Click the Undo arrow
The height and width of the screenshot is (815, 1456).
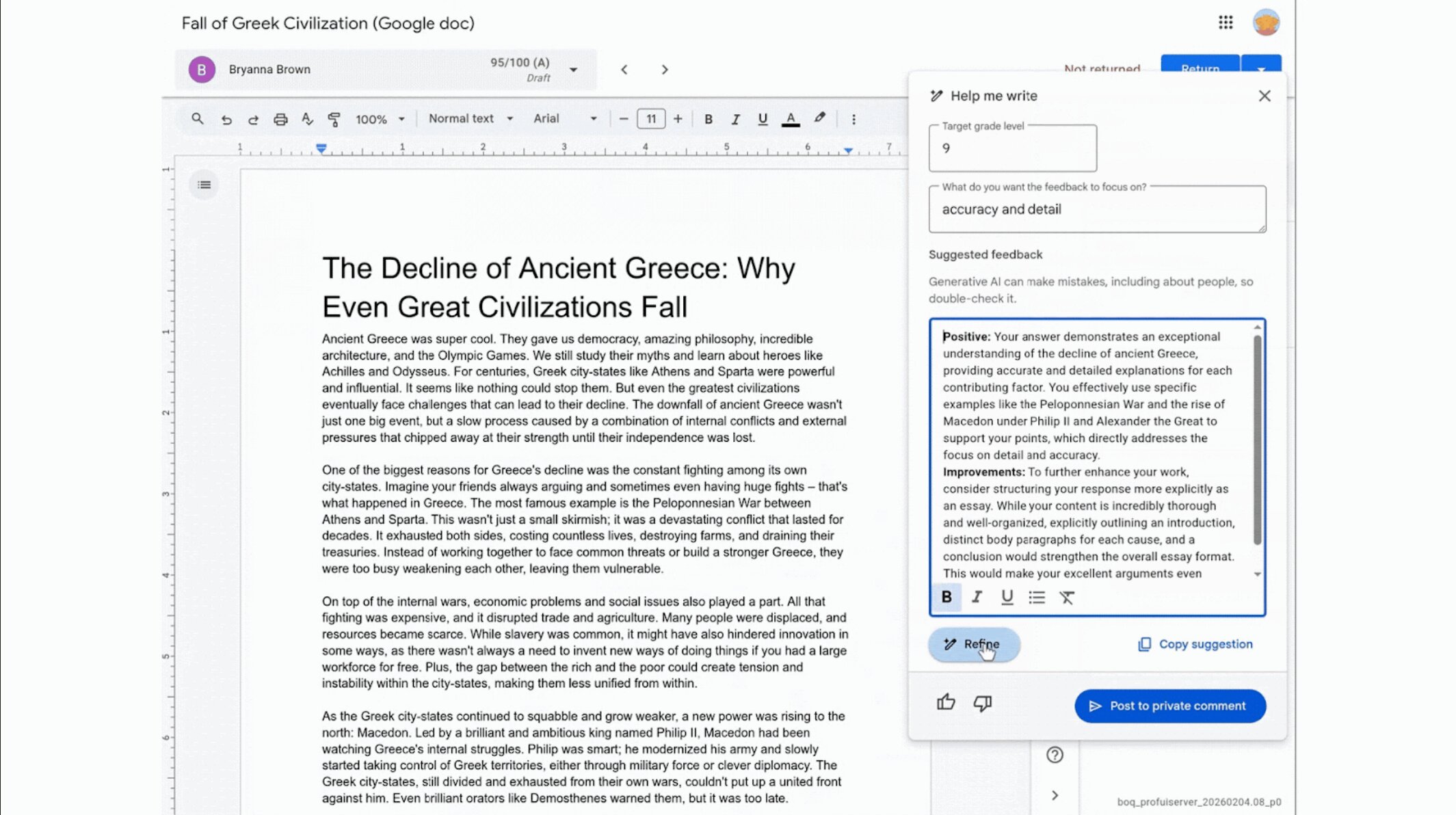[x=227, y=118]
